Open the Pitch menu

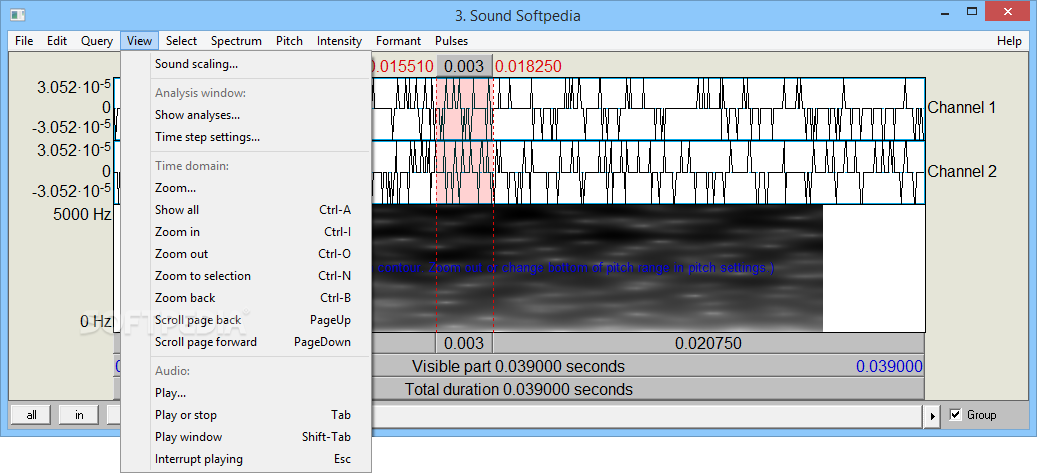coord(289,41)
